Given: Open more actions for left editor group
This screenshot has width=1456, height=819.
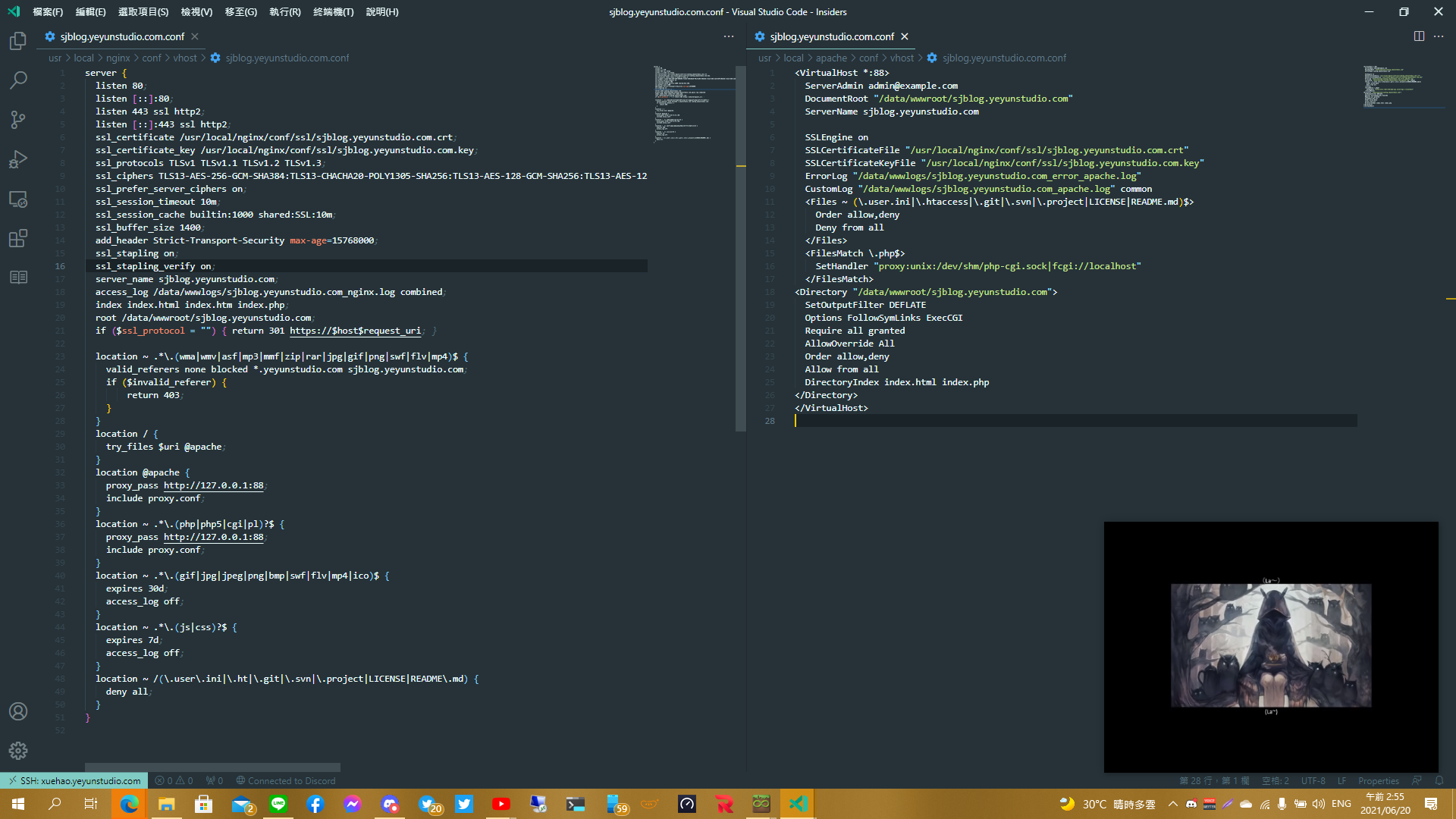Looking at the screenshot, I should click(x=729, y=36).
